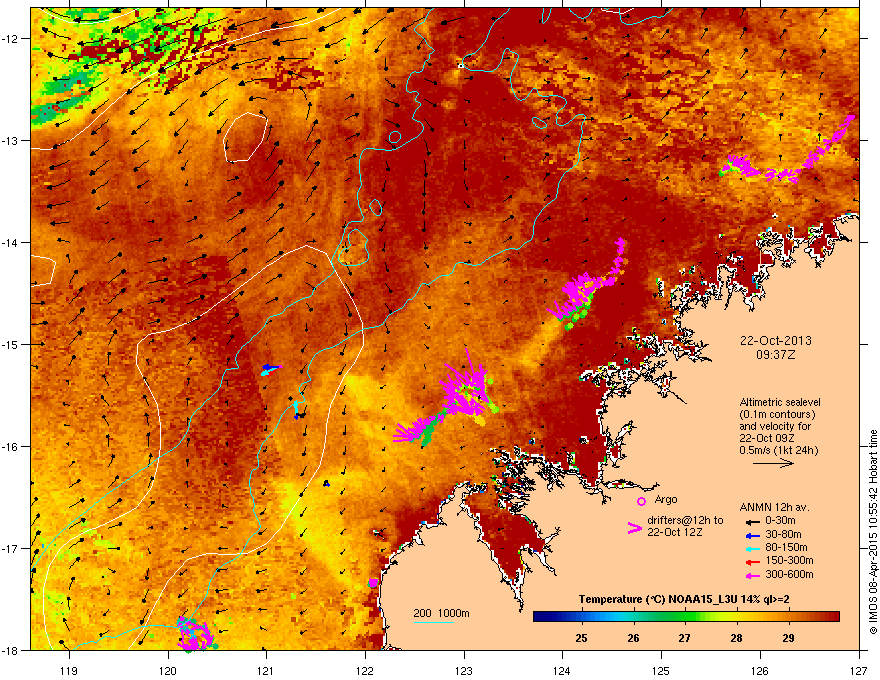This screenshot has width=880, height=680.
Task: Click the latitude axis label -14
Action: coord(10,242)
